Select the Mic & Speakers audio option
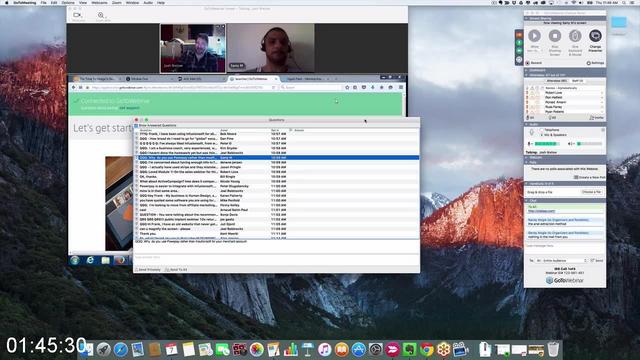This screenshot has width=640, height=360. [x=553, y=135]
